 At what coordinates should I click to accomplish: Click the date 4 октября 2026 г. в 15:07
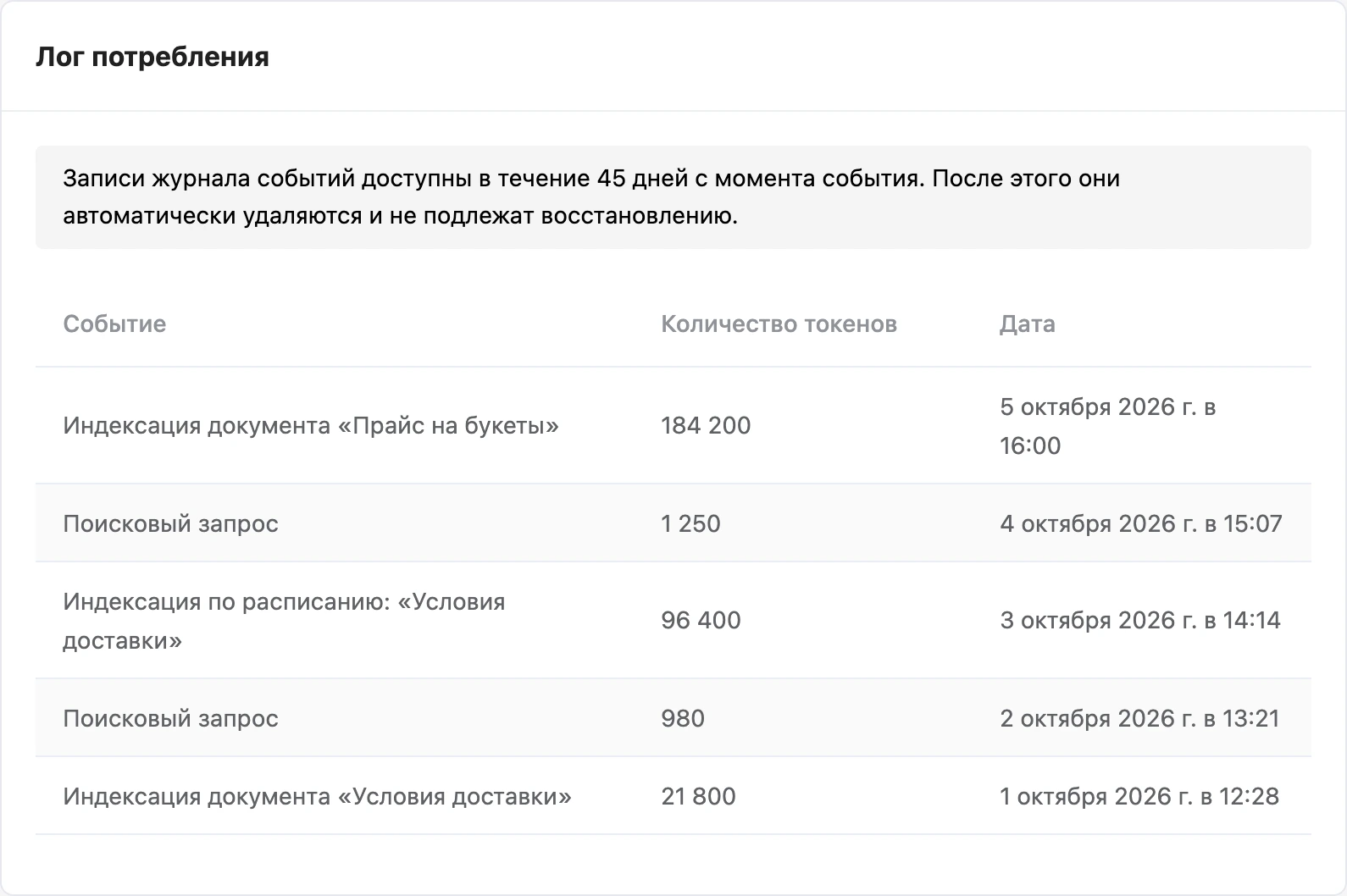point(1141,523)
